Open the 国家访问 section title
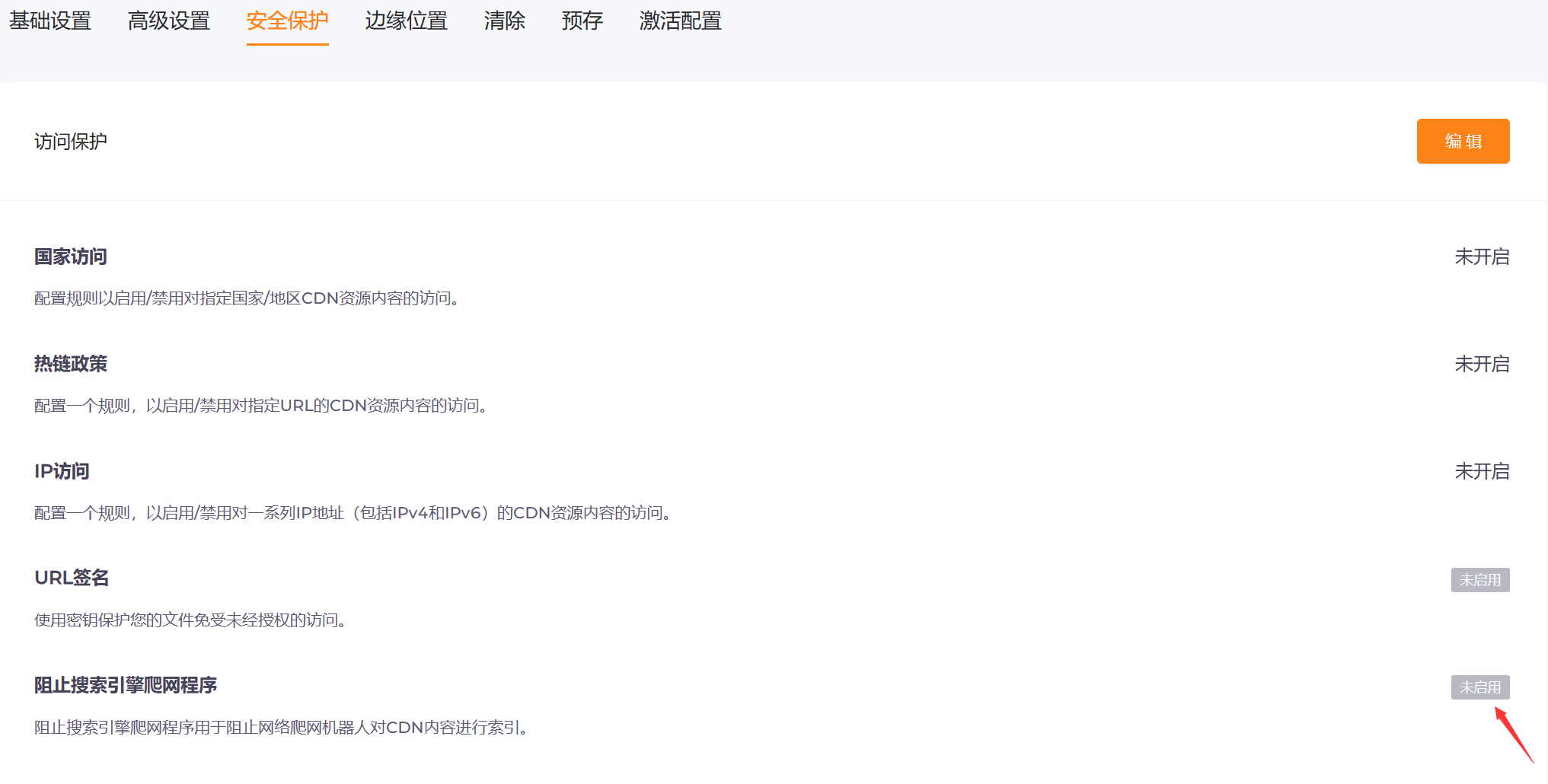1548x784 pixels. (x=70, y=257)
